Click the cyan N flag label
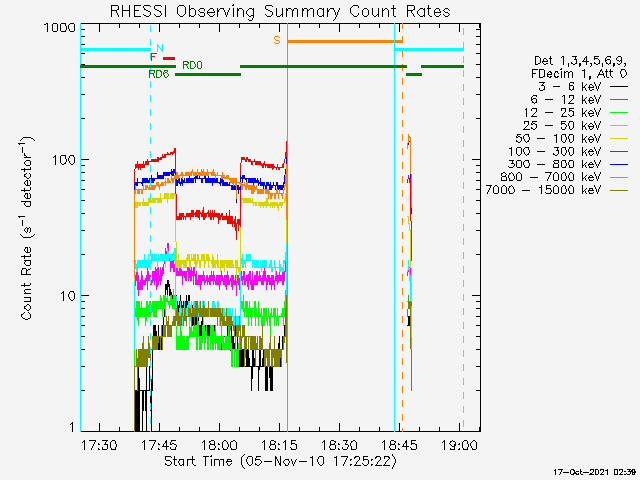This screenshot has height=480, width=640. coord(159,48)
